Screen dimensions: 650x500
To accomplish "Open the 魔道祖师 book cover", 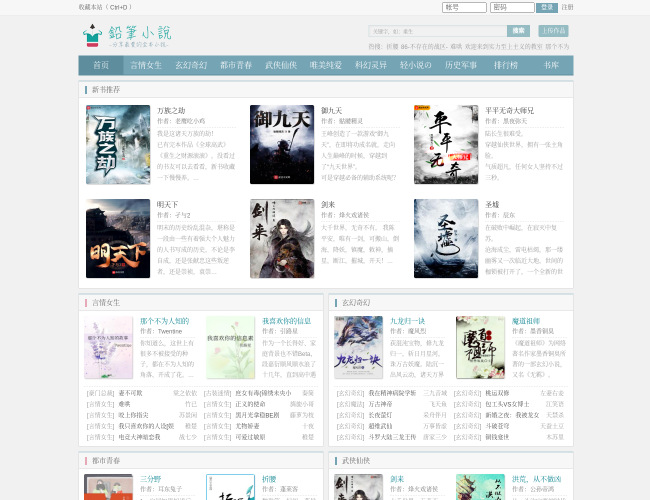I will (x=481, y=347).
